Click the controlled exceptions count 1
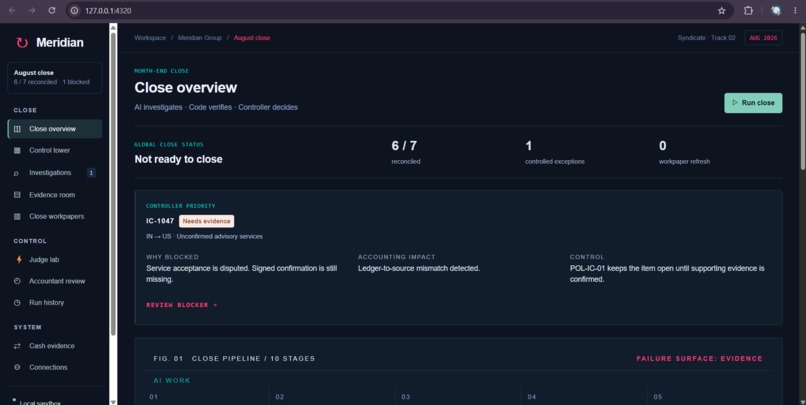The width and height of the screenshot is (806, 405). coord(528,146)
